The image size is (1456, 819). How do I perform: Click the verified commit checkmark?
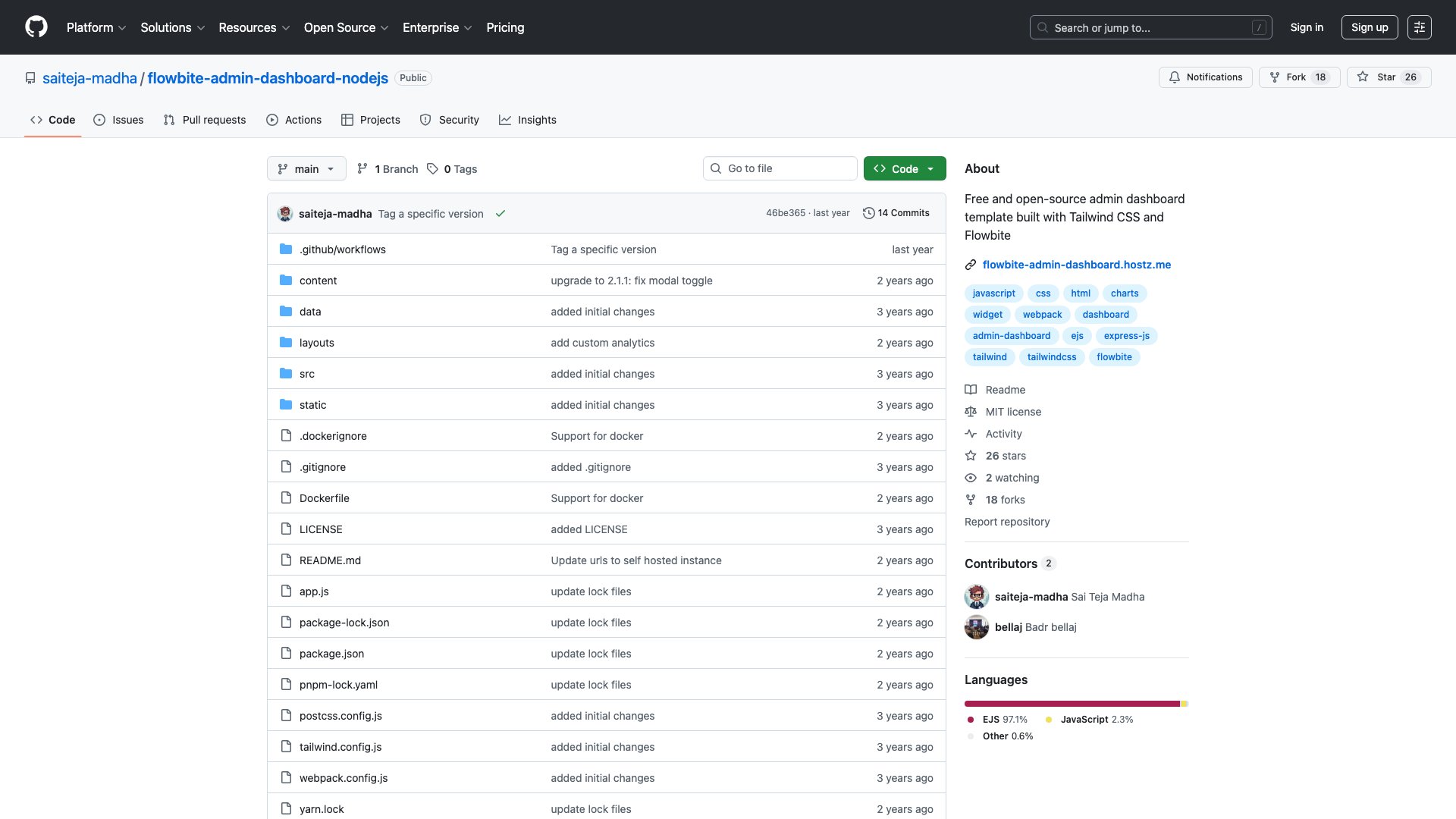point(500,214)
